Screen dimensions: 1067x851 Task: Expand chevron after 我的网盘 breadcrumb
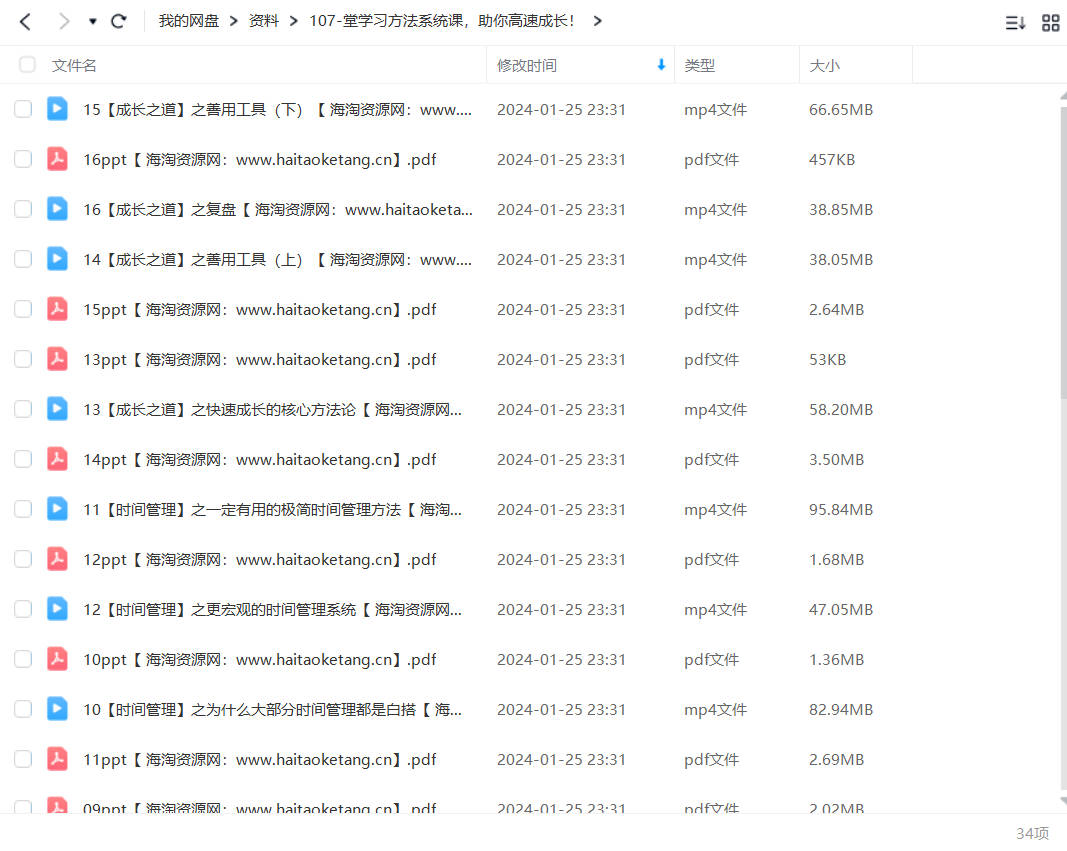click(x=233, y=21)
